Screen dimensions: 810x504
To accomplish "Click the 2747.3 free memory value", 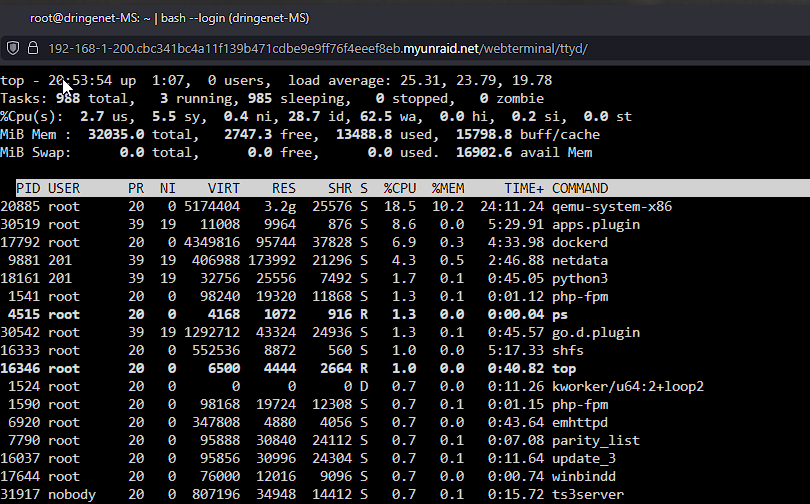I will tap(248, 135).
